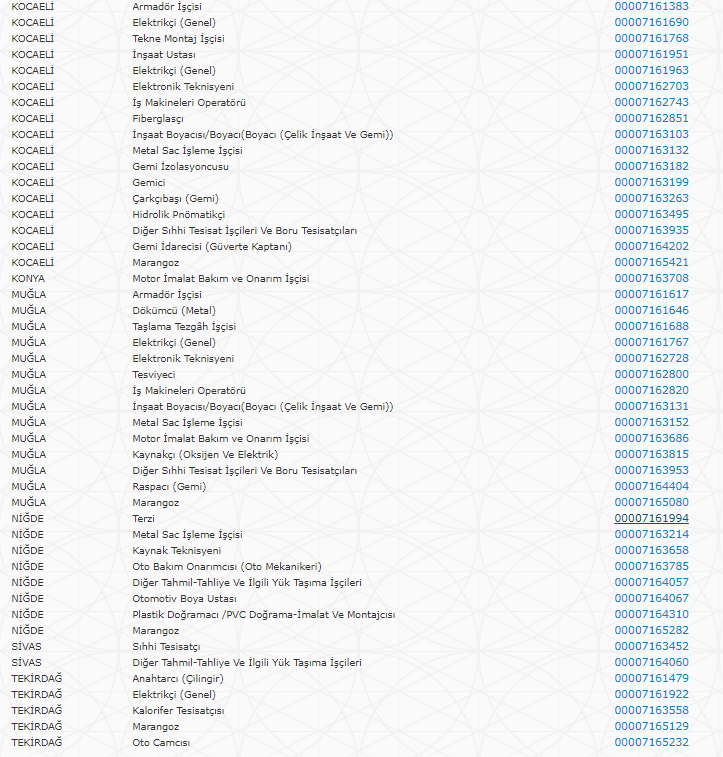Image resolution: width=723 pixels, height=757 pixels.
Task: Open Gemi İzolasyoncusu listing 00007163182
Action: click(651, 166)
